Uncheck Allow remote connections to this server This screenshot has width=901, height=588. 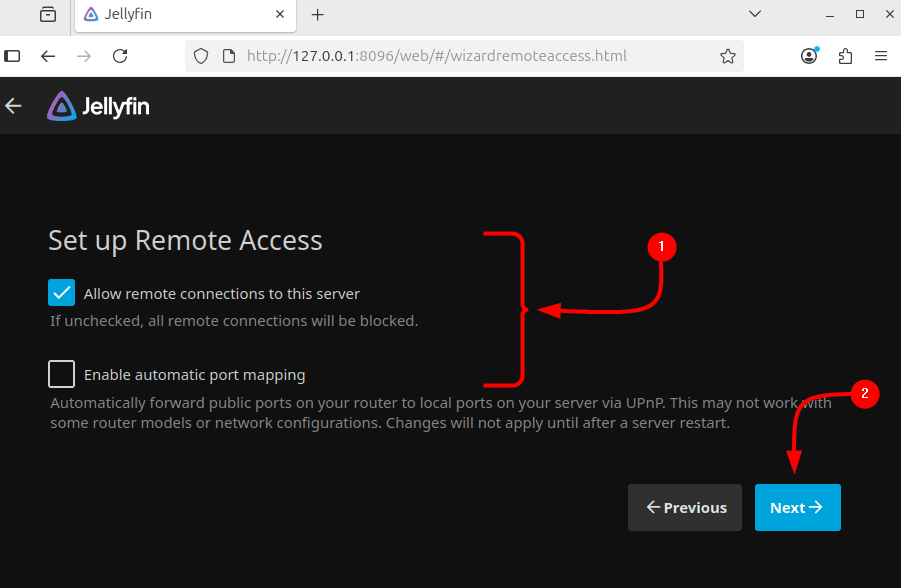pos(62,293)
